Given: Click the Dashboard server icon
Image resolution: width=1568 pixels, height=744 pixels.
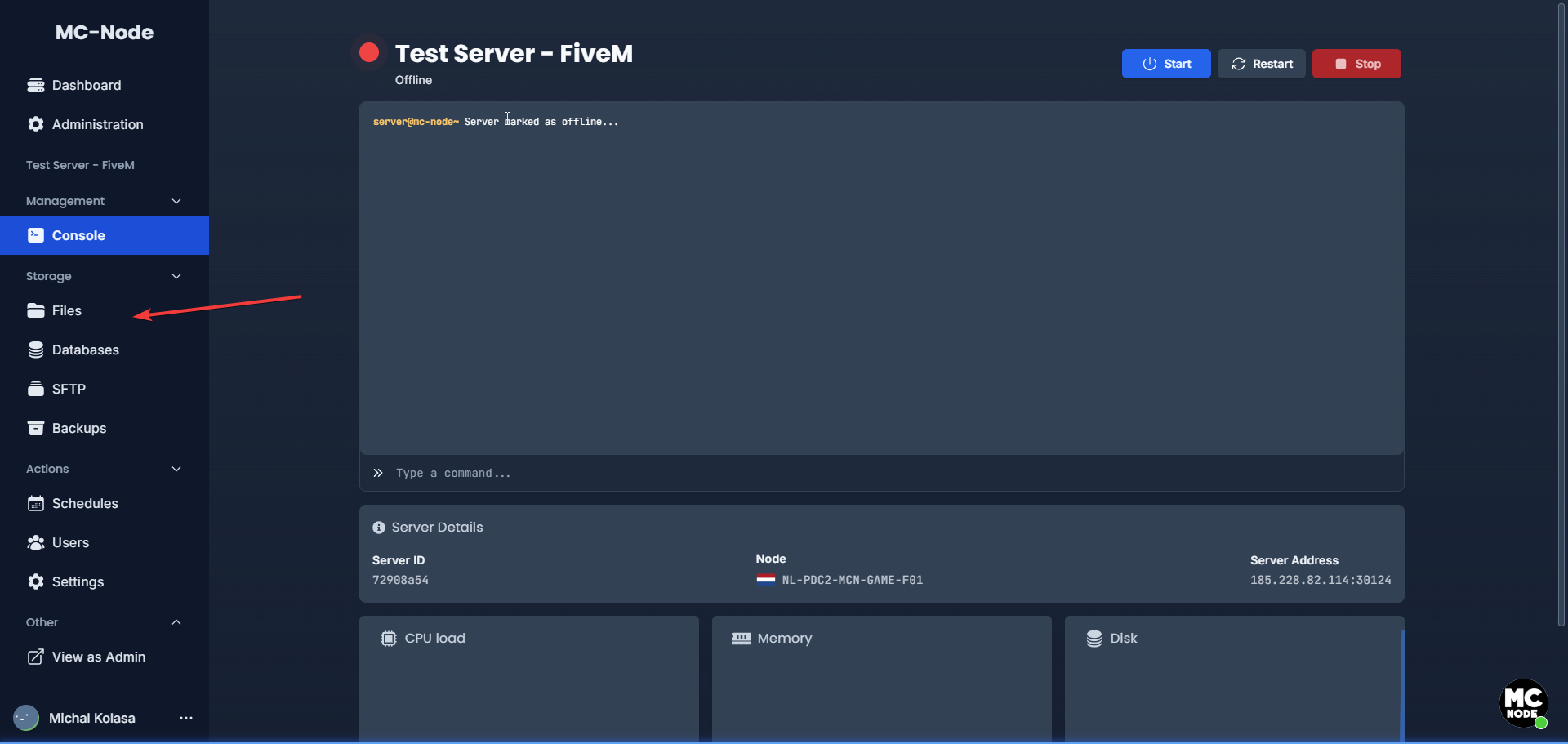Looking at the screenshot, I should [36, 85].
